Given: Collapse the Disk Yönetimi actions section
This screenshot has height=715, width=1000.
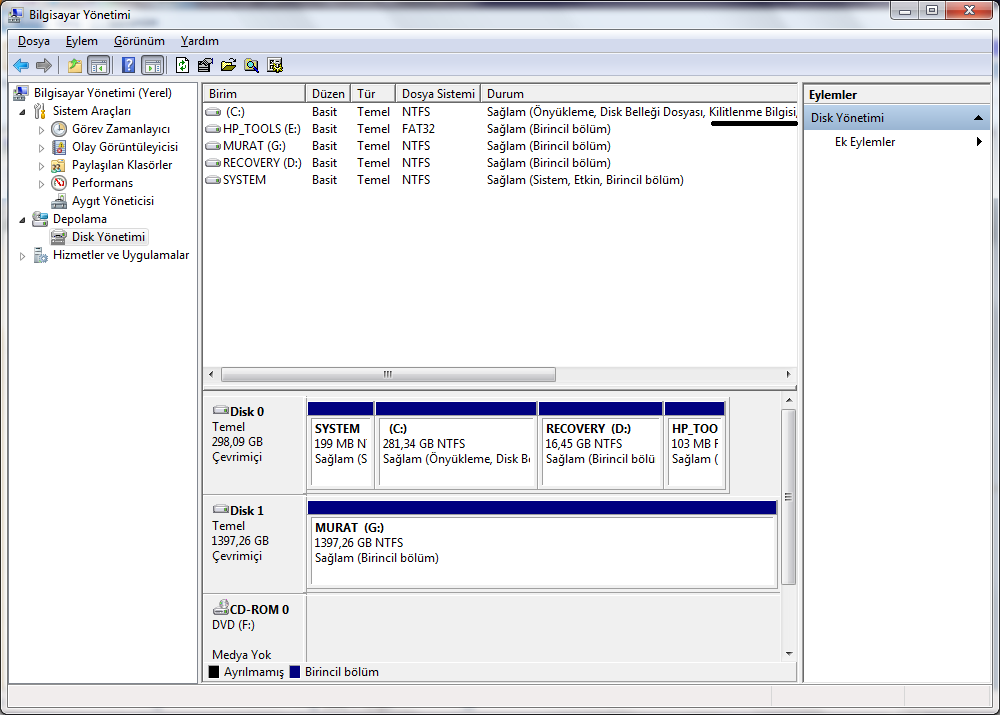Looking at the screenshot, I should coord(978,118).
